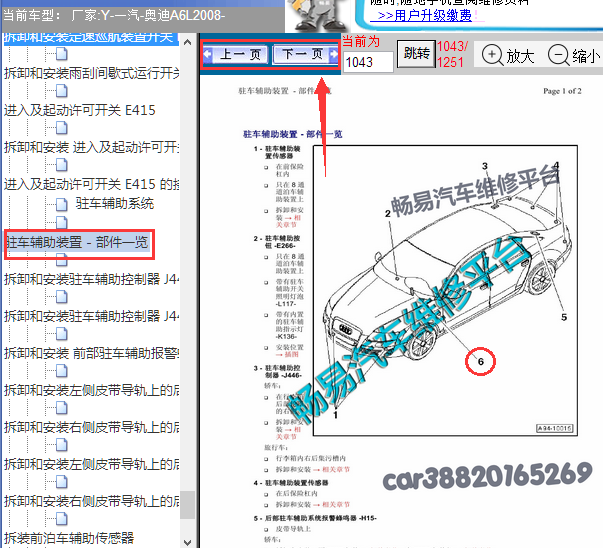Image resolution: width=603 pixels, height=548 pixels.
Task: Click the car diagram image
Action: (x=445, y=291)
